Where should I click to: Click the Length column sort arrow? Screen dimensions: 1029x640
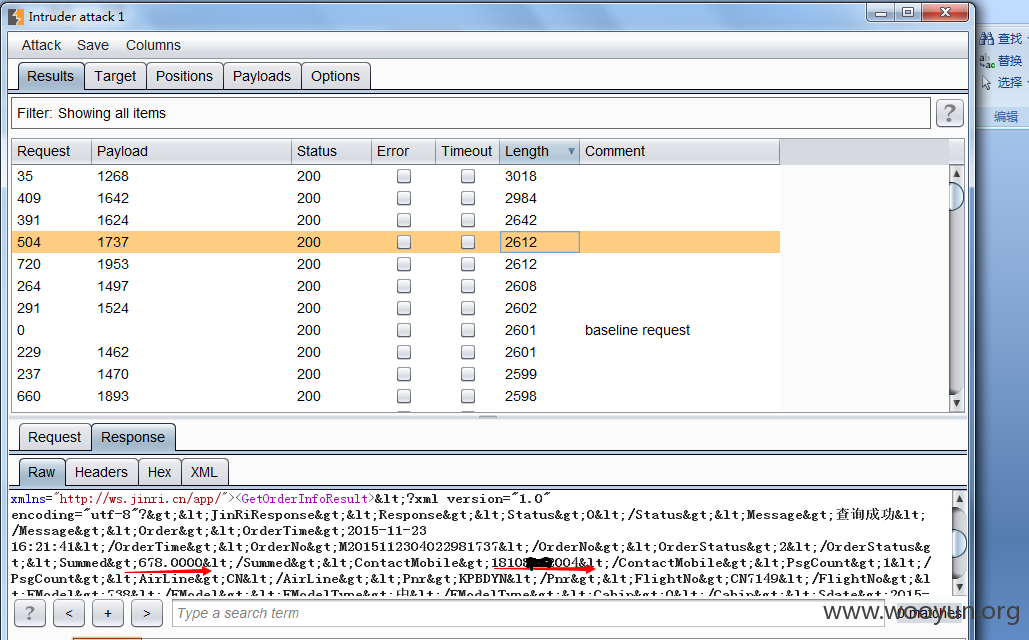571,152
